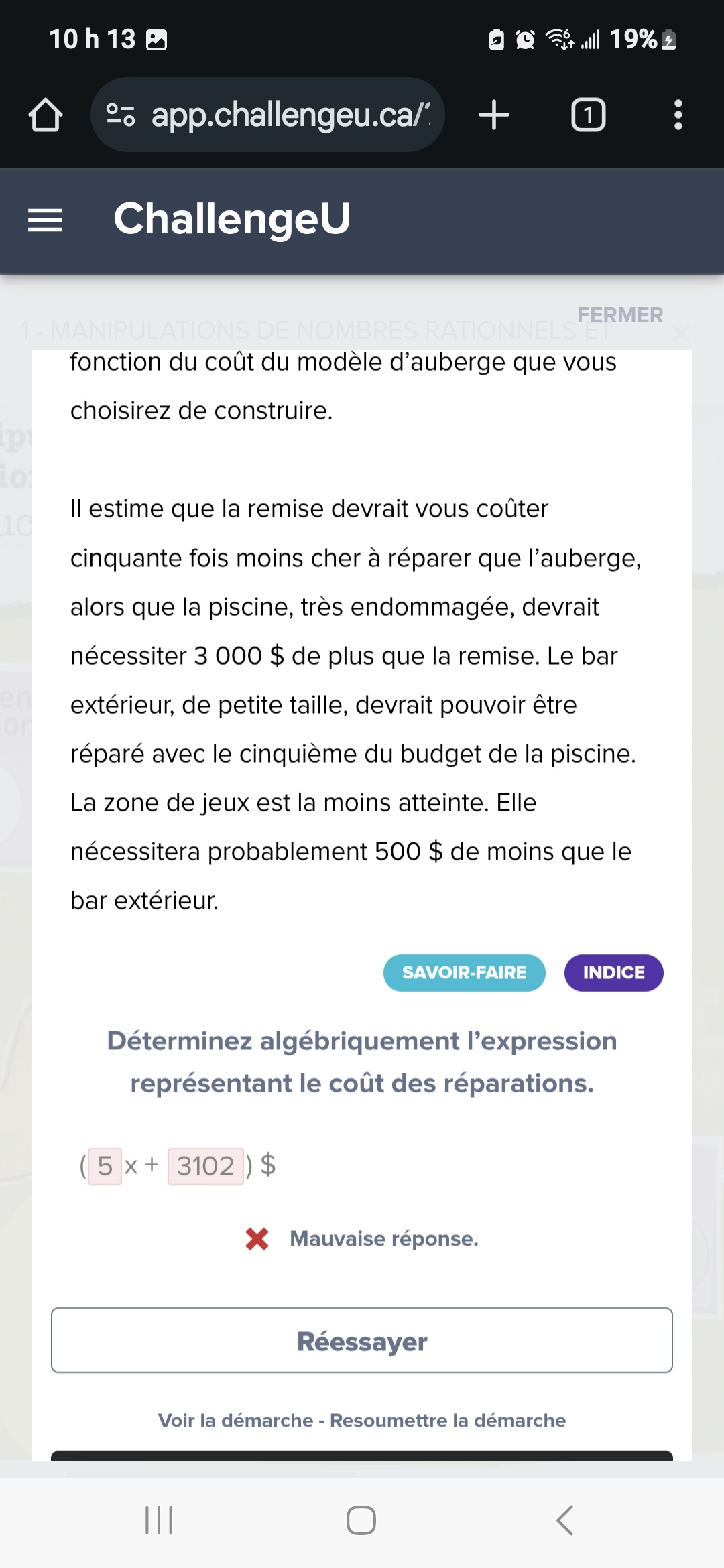Show open tabs switcher
The width and height of the screenshot is (724, 1568).
coord(588,115)
